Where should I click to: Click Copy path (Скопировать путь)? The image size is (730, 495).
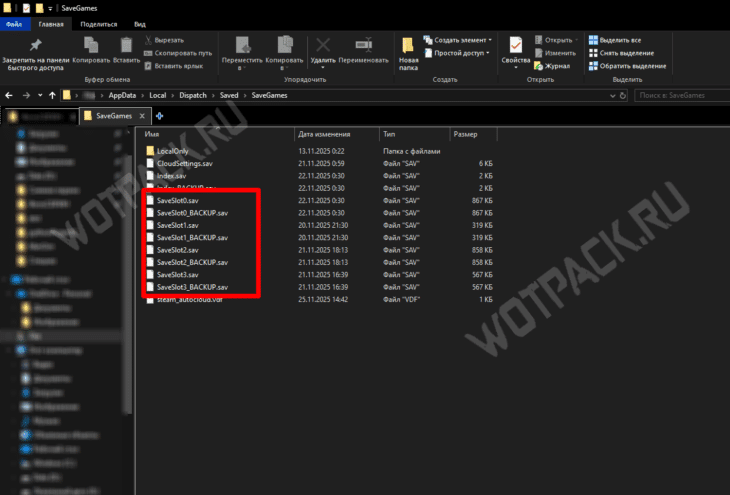tap(182, 53)
